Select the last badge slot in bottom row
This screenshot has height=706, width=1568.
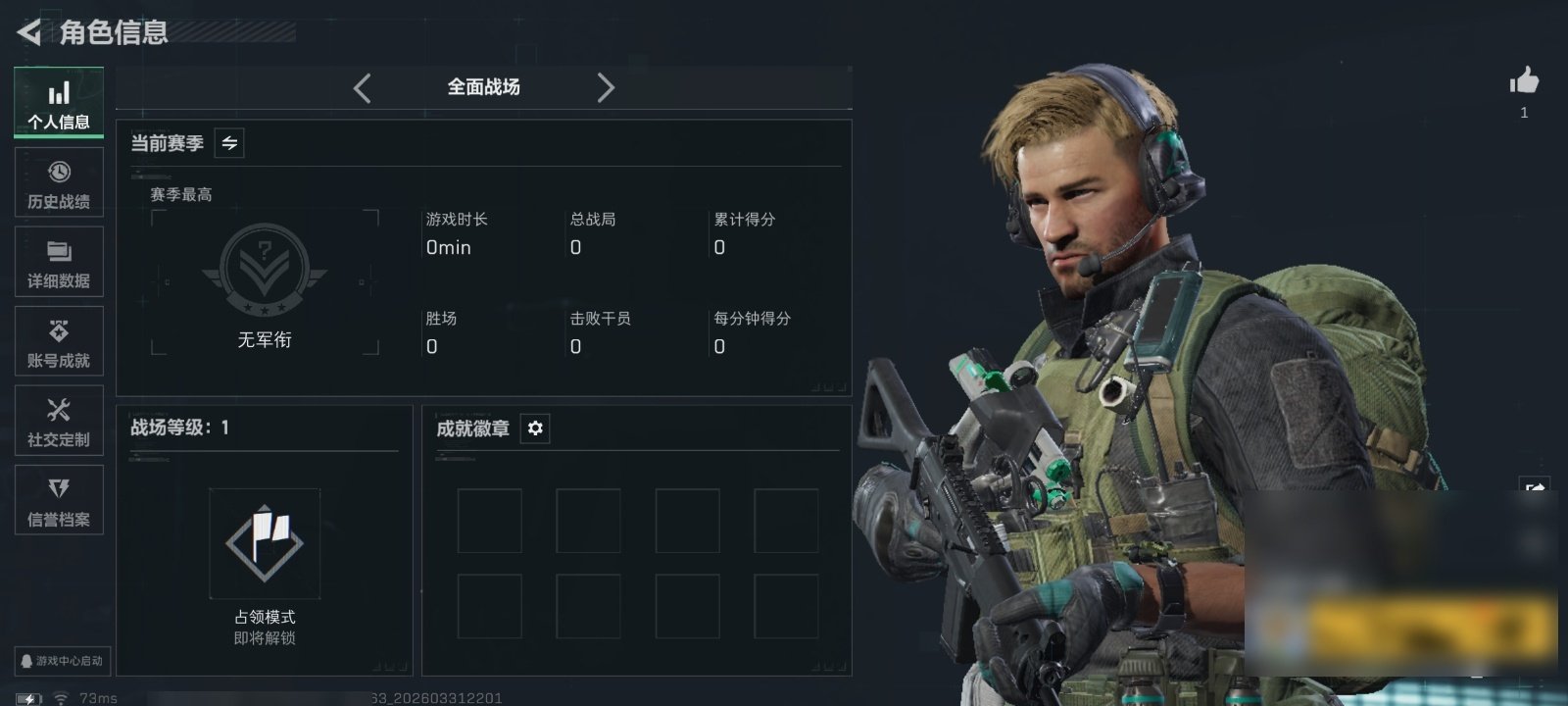point(786,606)
